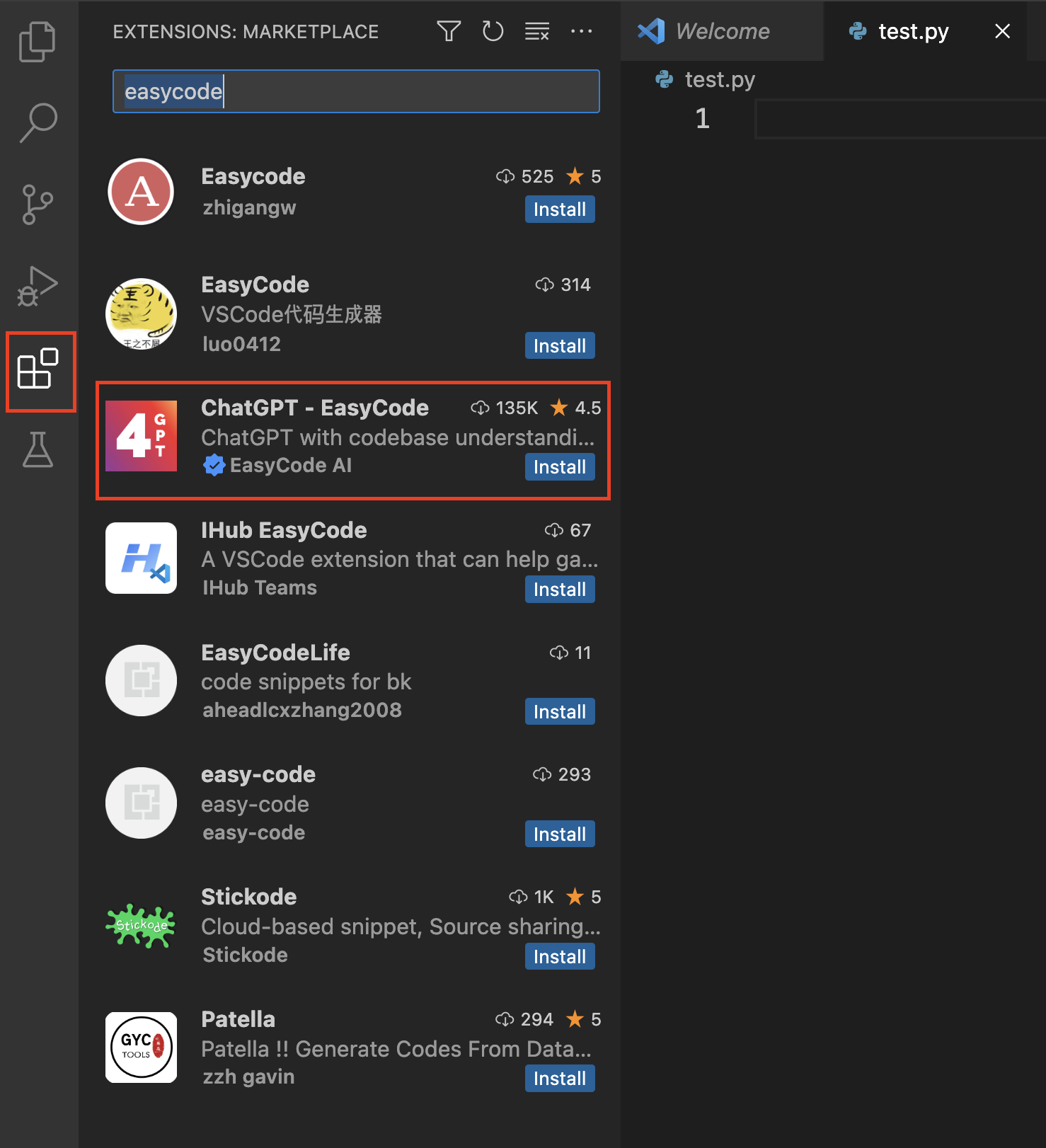Screen dimensions: 1046x1148
Task: Install ChatGPT - EasyCode extension
Action: tap(560, 467)
